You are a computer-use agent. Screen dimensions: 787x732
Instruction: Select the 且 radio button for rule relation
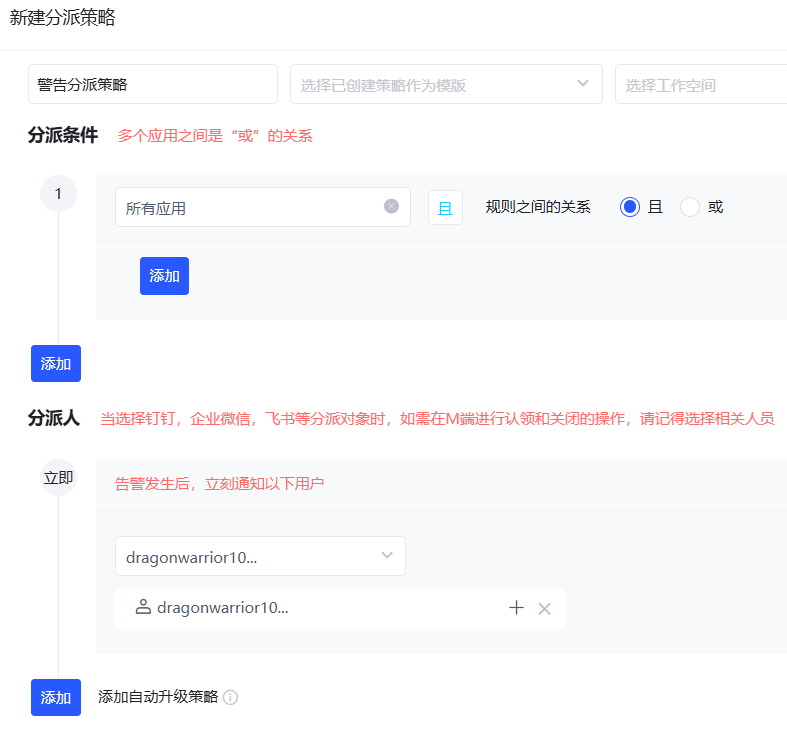(x=630, y=207)
